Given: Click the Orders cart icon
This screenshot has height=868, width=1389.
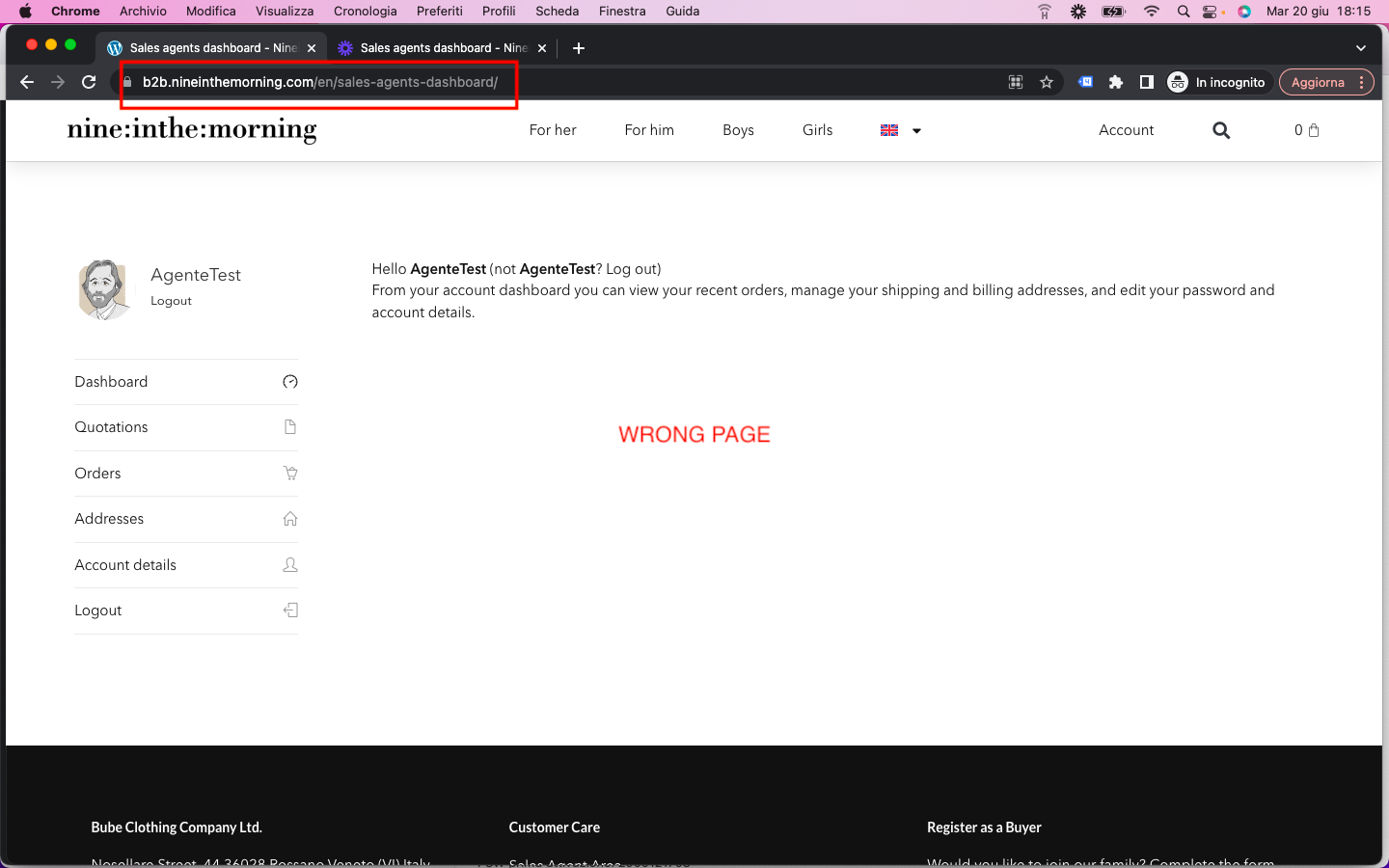Looking at the screenshot, I should (x=290, y=474).
